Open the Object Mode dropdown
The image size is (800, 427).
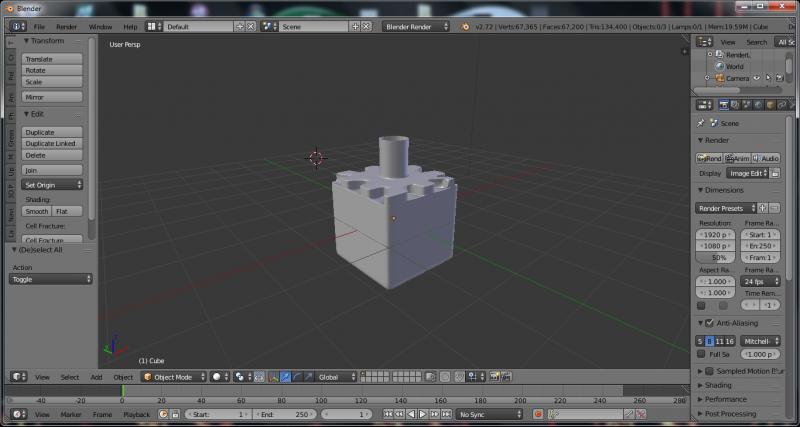point(173,377)
